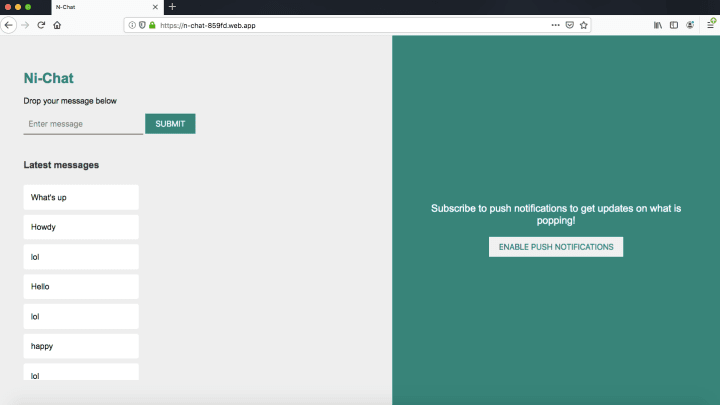The width and height of the screenshot is (720, 405).
Task: Click the site information icon in address bar
Action: click(132, 25)
